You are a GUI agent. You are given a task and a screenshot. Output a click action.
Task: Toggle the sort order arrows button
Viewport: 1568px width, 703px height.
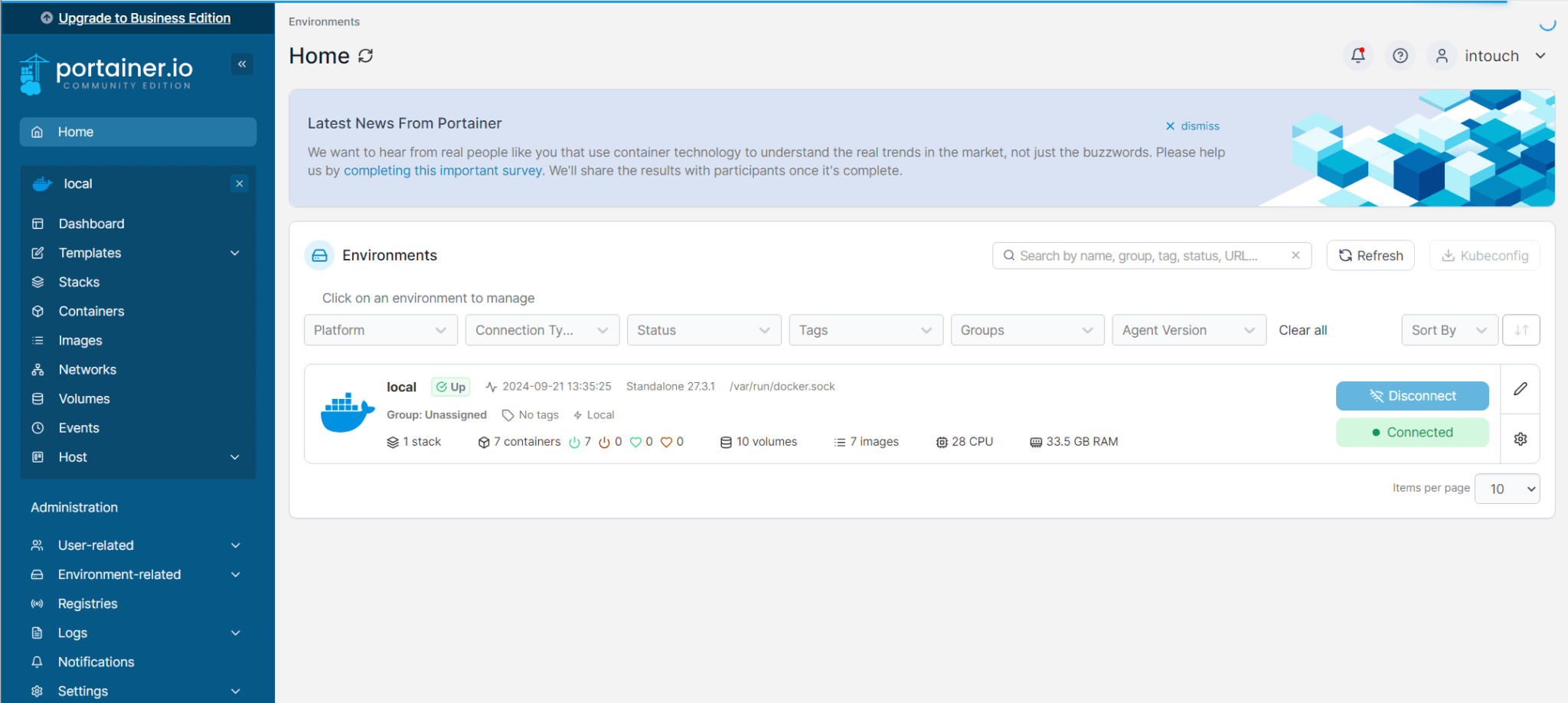[x=1521, y=330]
